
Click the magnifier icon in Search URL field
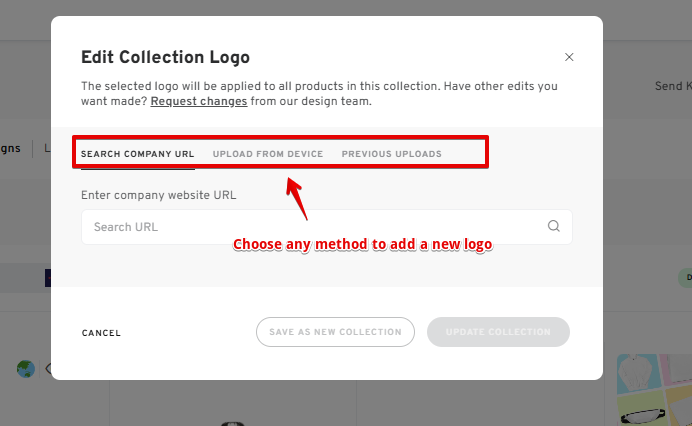coord(553,226)
